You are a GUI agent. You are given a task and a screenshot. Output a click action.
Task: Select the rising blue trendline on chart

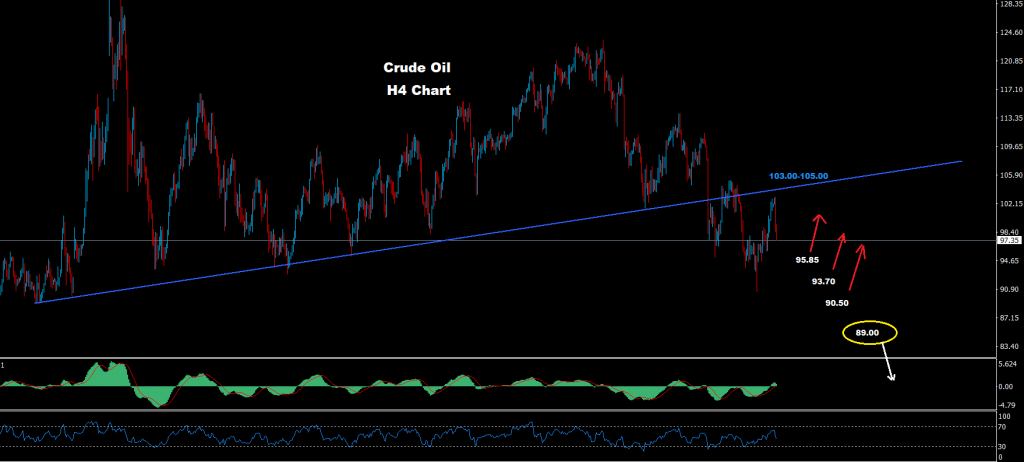[x=499, y=231]
